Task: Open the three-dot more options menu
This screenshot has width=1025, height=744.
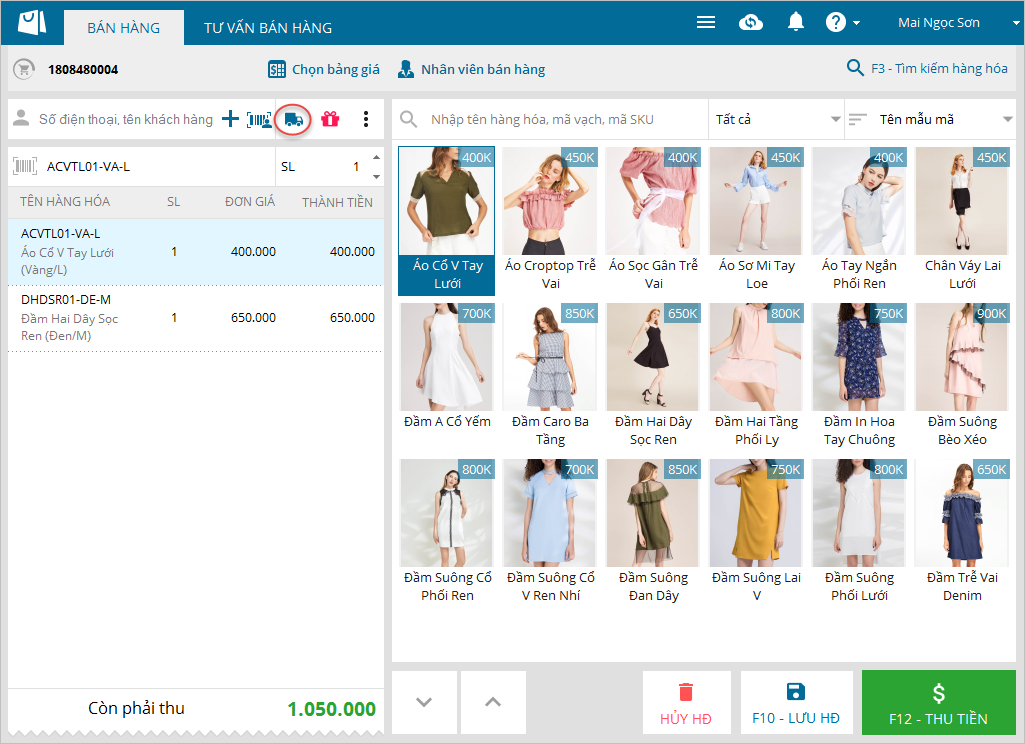Action: coord(366,119)
